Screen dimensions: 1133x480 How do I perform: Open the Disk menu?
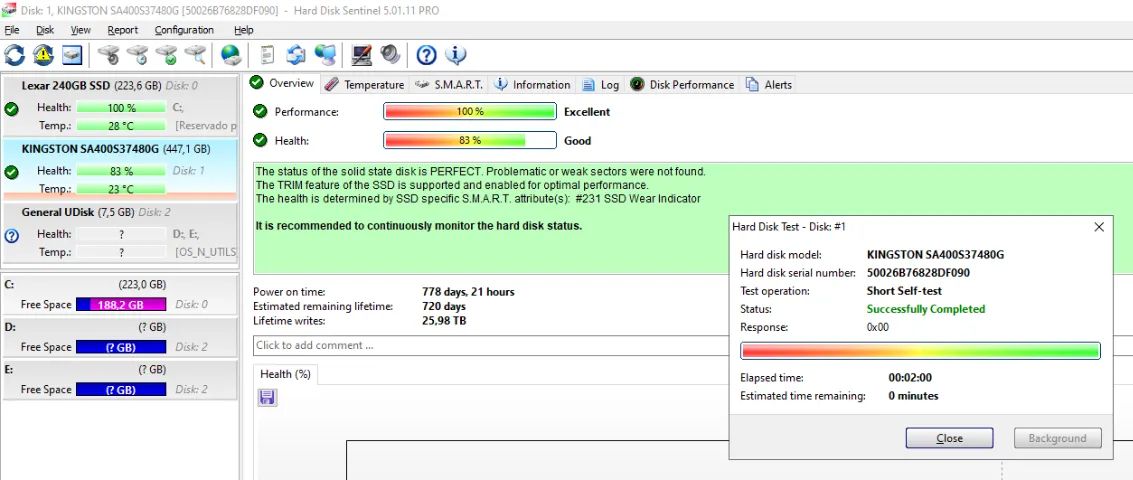pos(45,30)
